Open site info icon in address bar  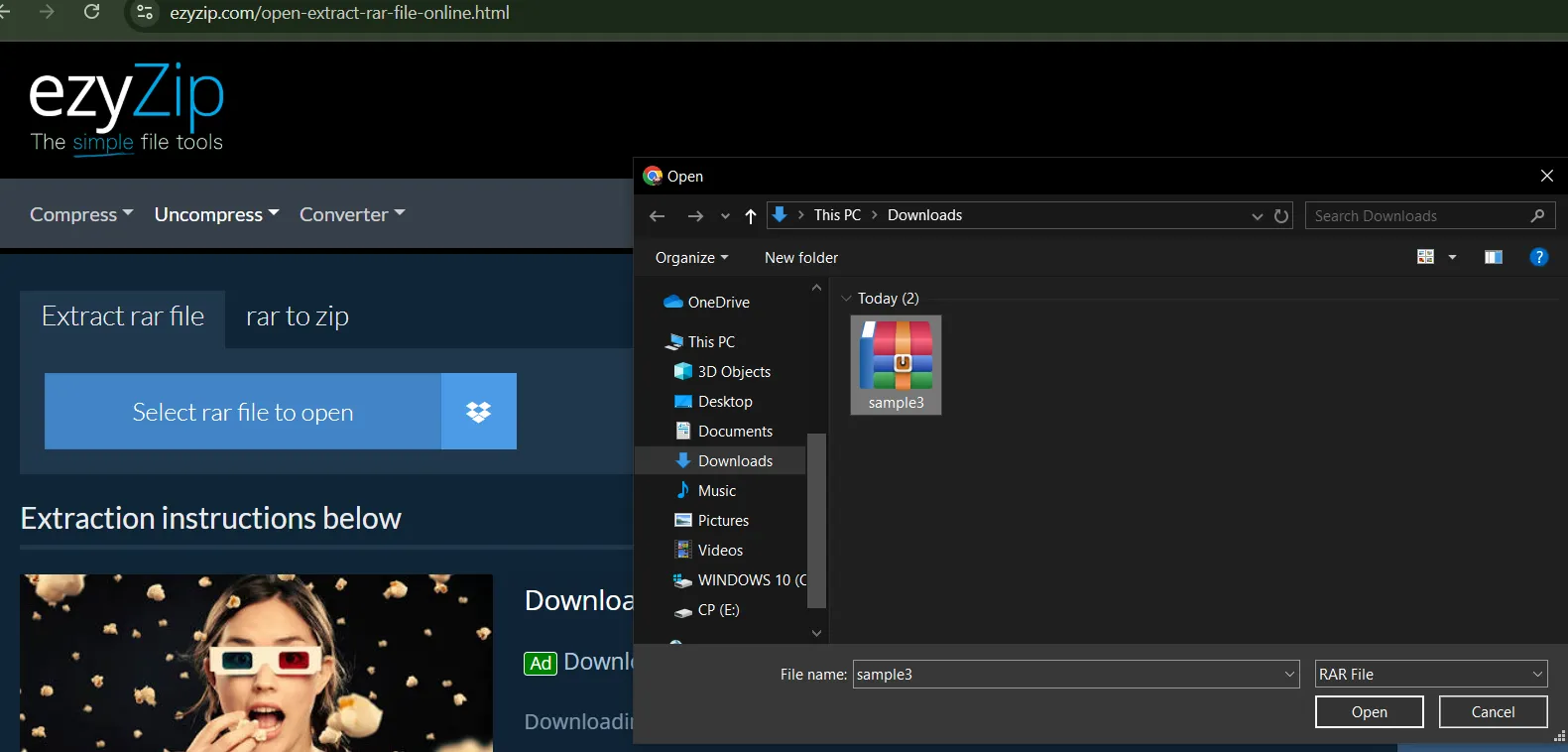point(145,13)
